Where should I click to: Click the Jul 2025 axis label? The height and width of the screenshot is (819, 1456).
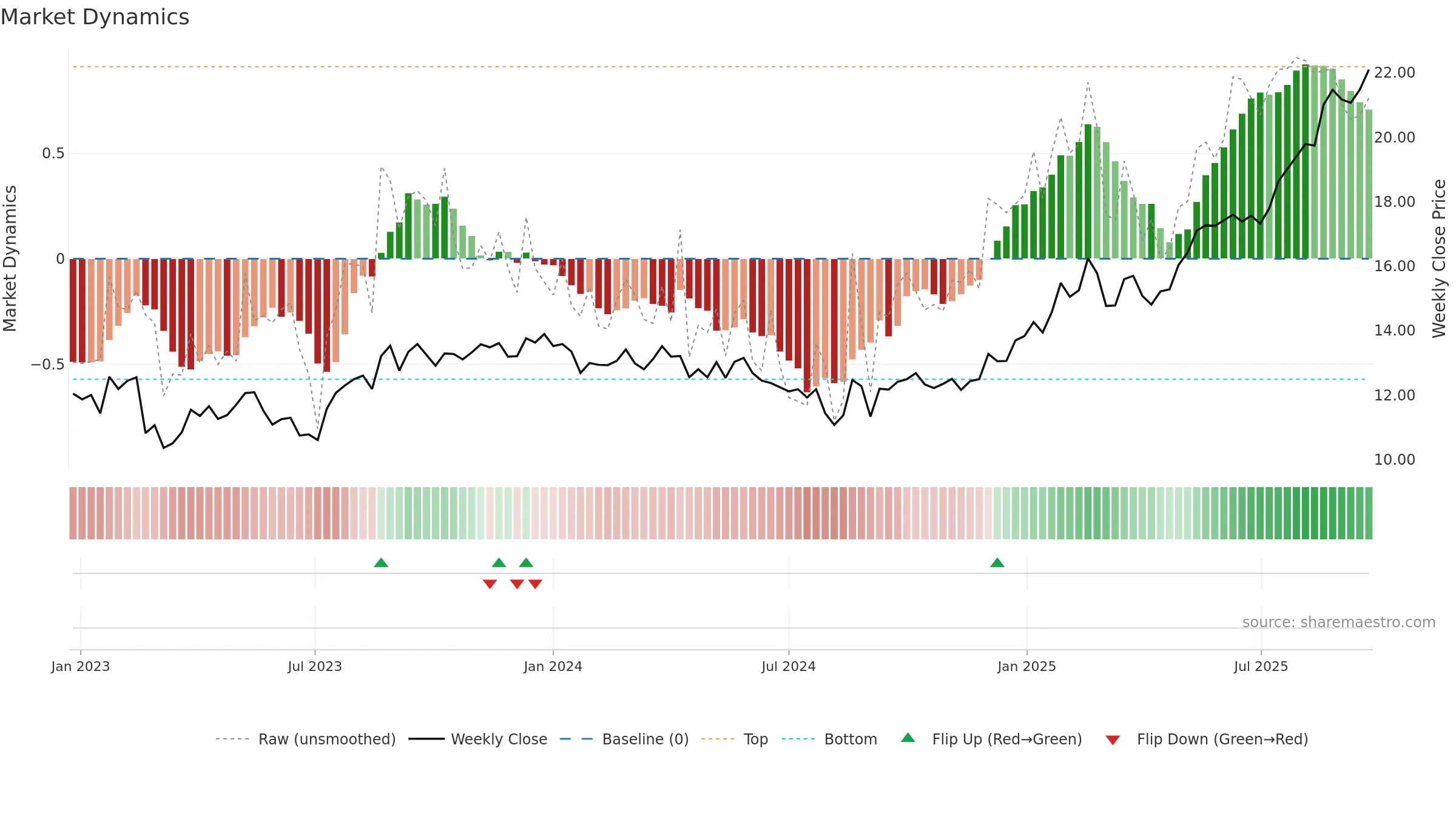[1261, 666]
